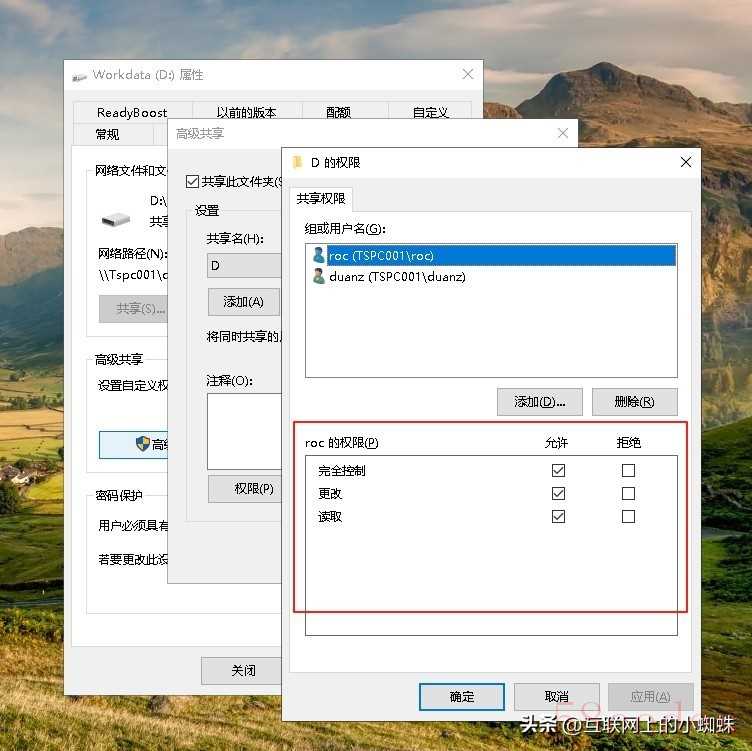Uncheck 共享此文件夹 checkbox in 高级共享
Viewport: 752px width, 751px height.
click(x=192, y=181)
